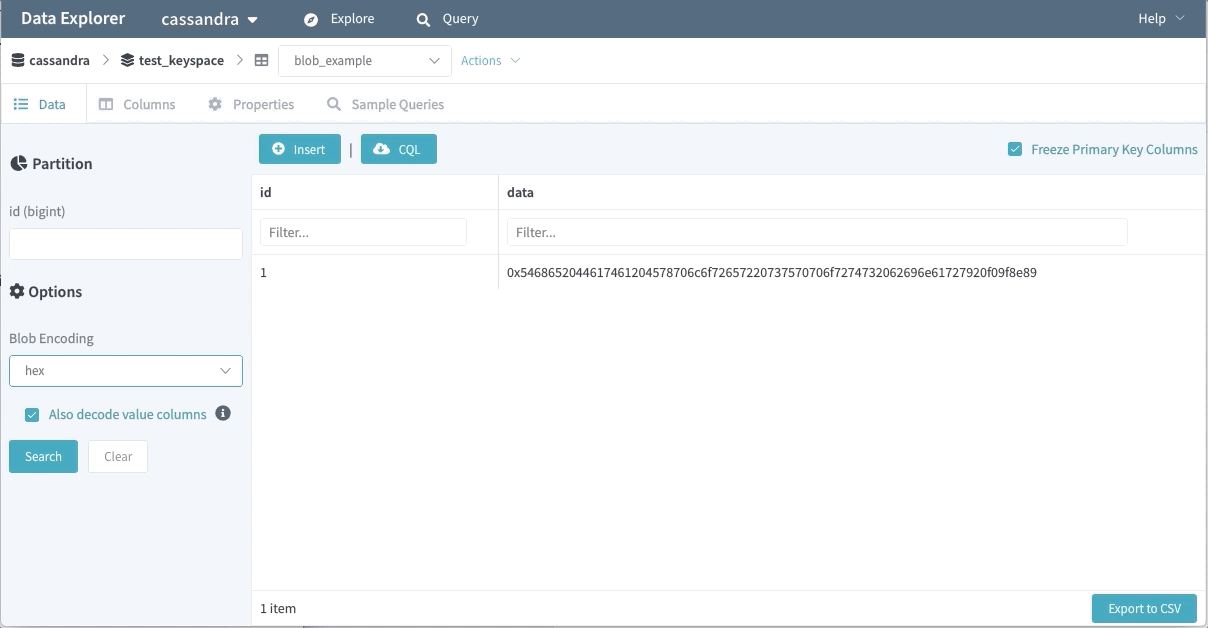Screen dimensions: 1208x628
Task: Open the Sample Queries tab
Action: 386,104
